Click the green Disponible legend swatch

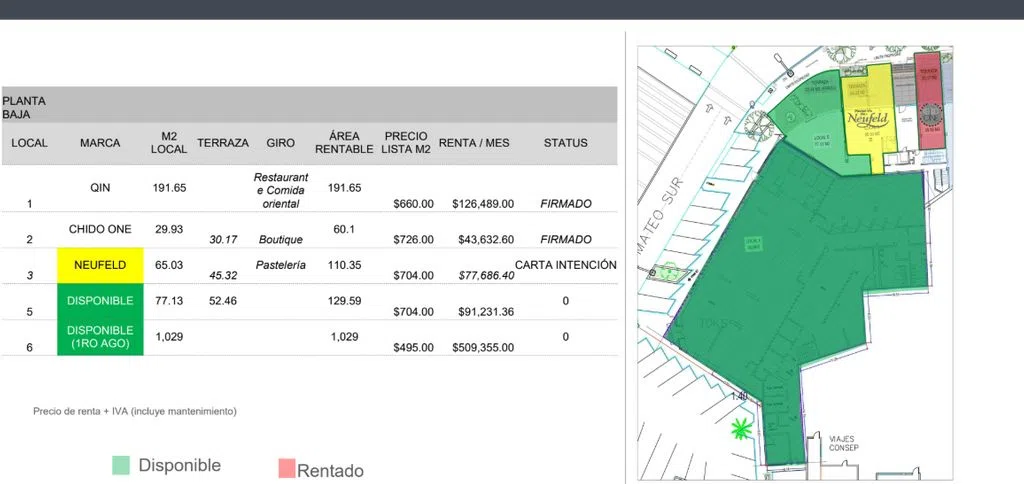click(x=121, y=465)
